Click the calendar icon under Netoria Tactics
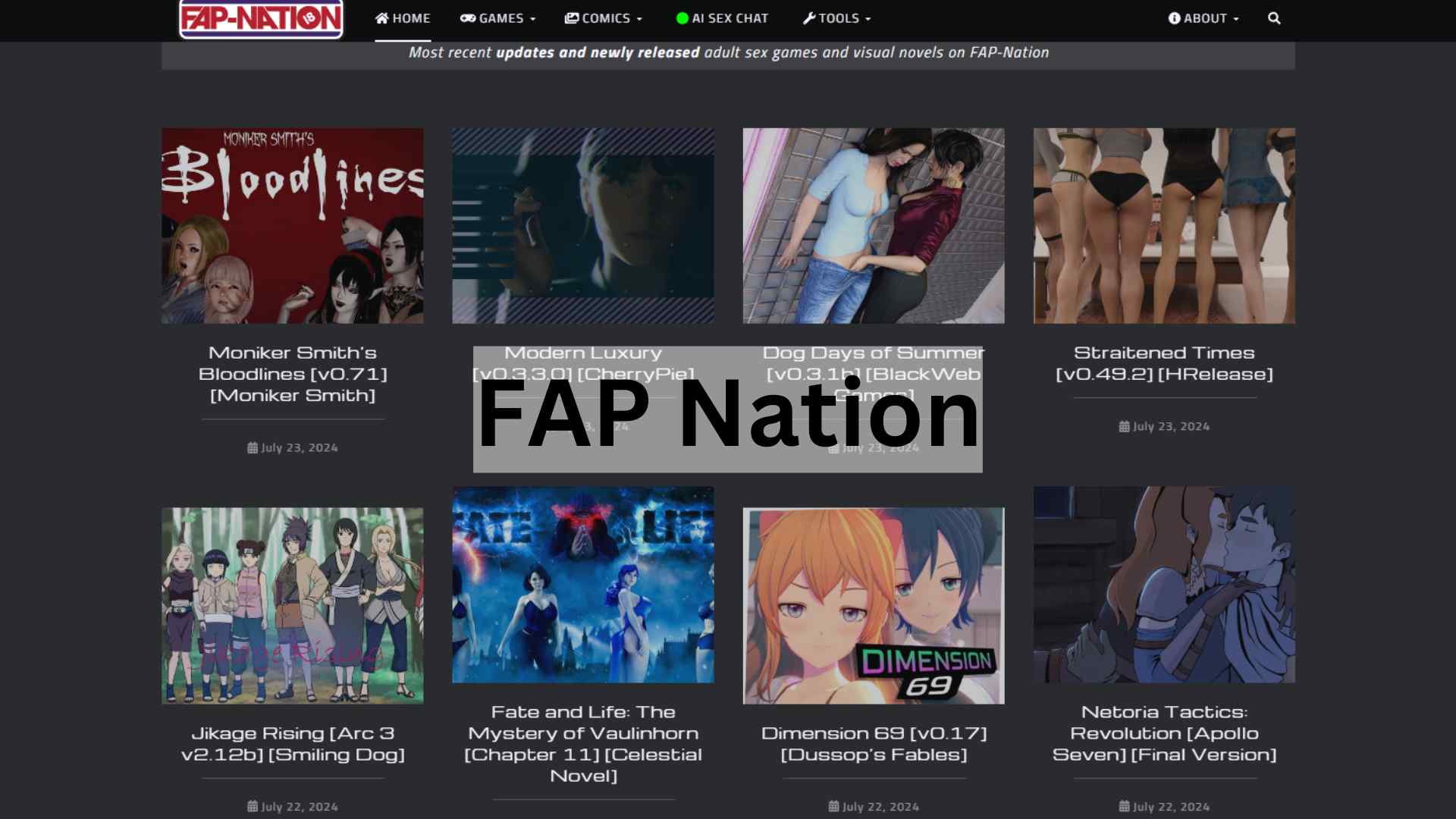The width and height of the screenshot is (1456, 819). (1124, 807)
